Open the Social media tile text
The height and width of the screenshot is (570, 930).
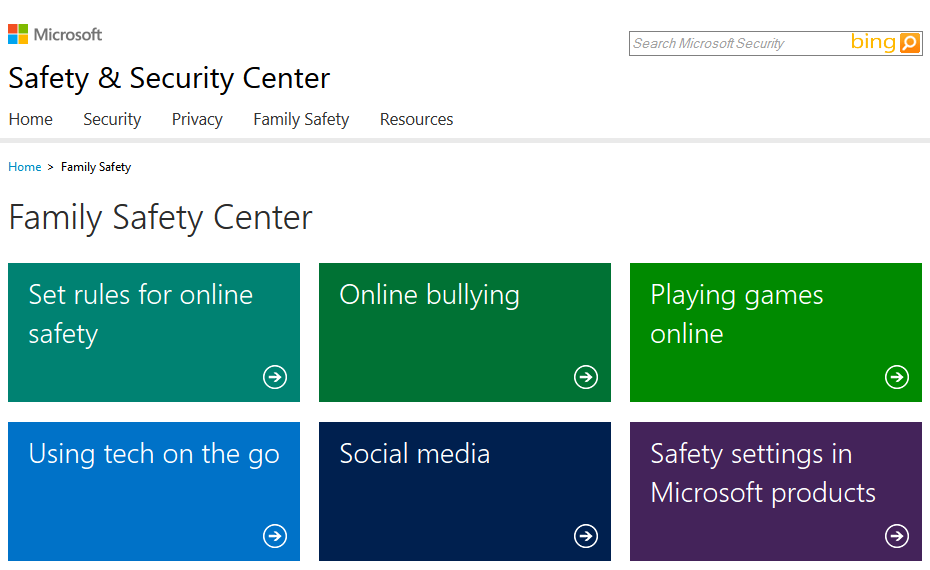pyautogui.click(x=415, y=454)
